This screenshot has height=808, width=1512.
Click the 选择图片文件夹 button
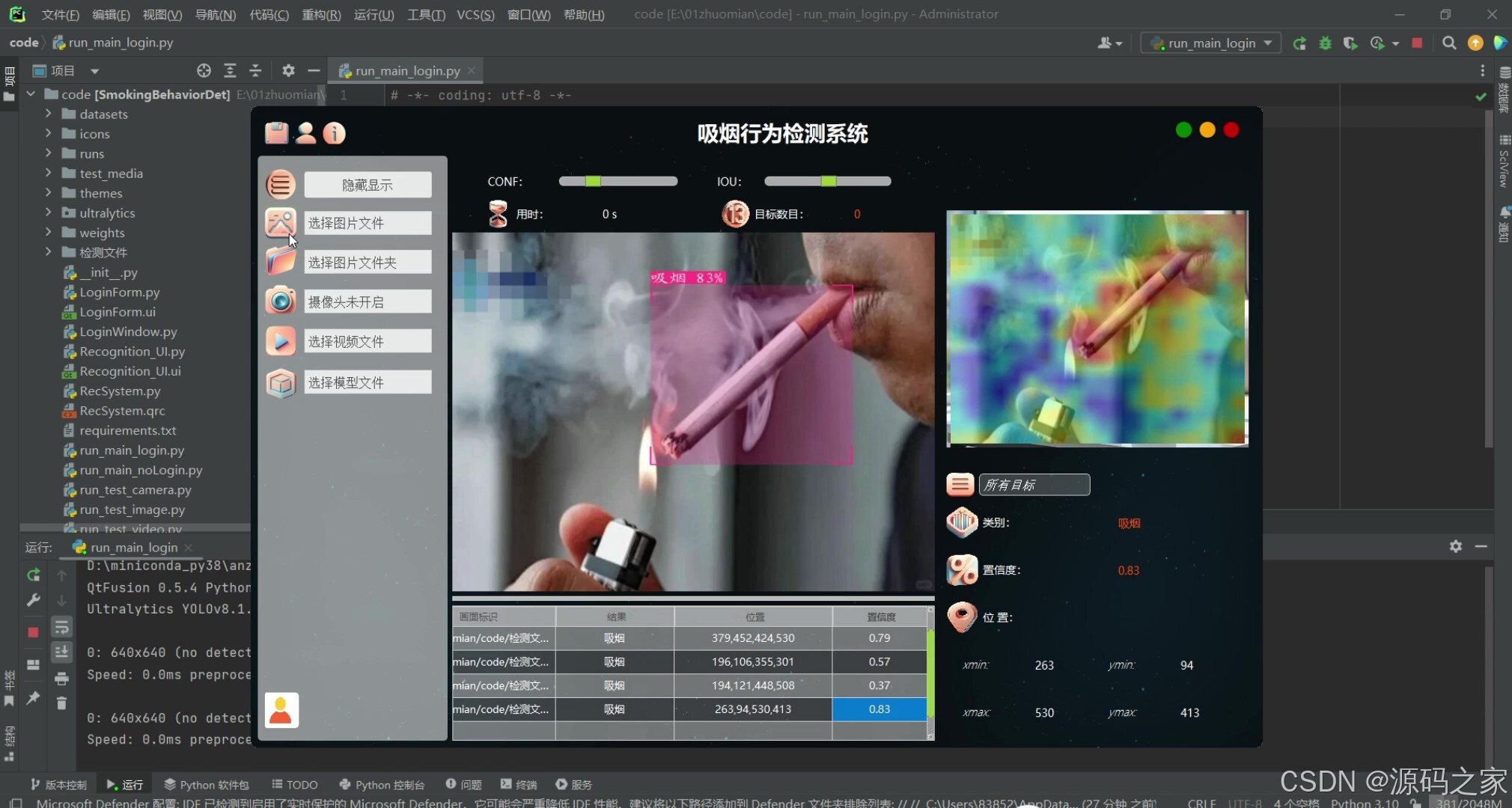pyautogui.click(x=367, y=262)
